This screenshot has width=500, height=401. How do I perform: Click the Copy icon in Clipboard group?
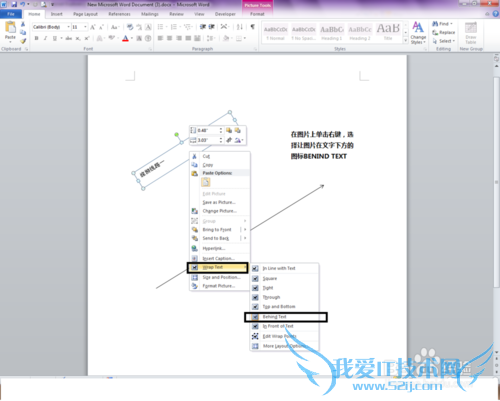pos(23,32)
